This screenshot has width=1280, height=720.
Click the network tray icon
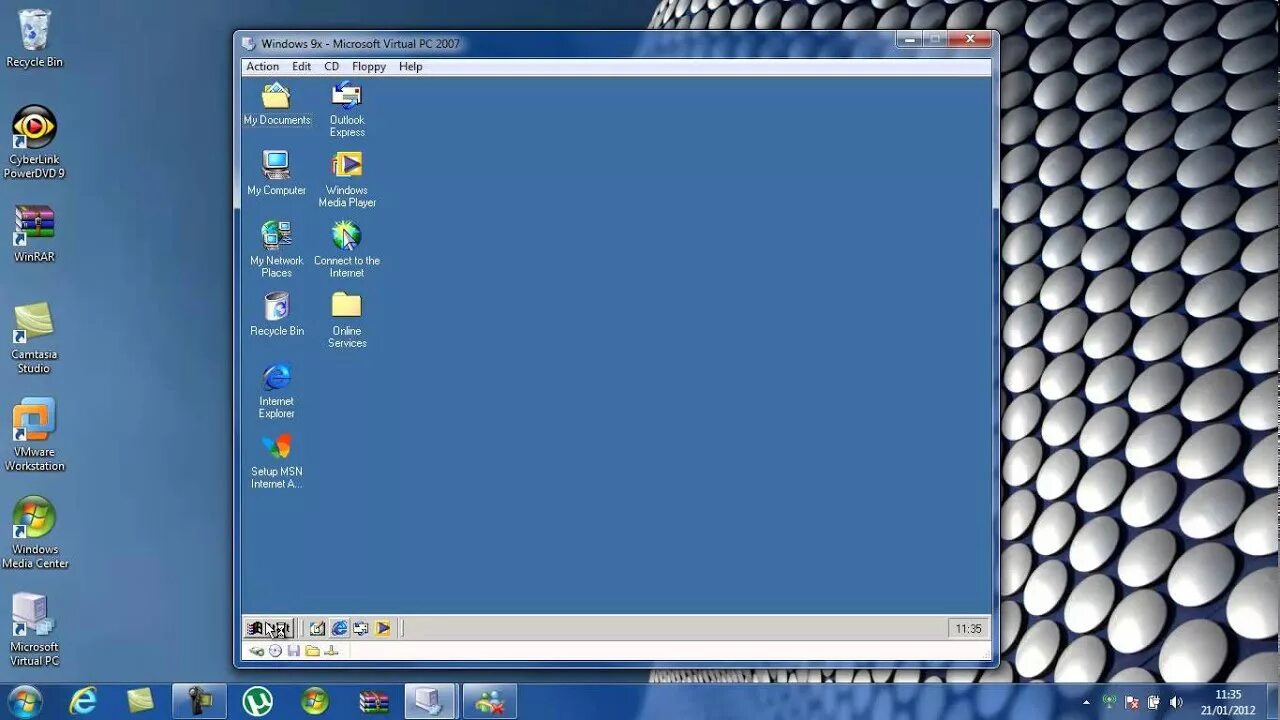pos(1108,702)
